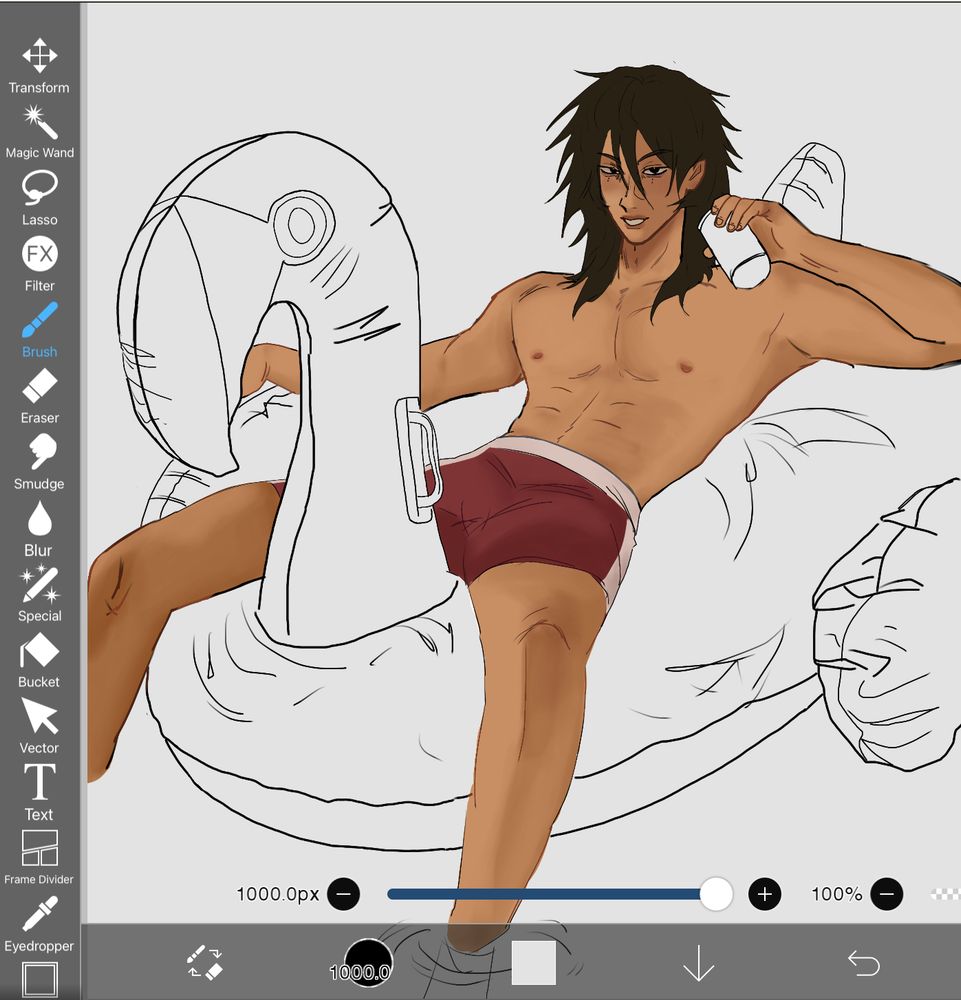Click the checkered opacity slider track

click(946, 894)
